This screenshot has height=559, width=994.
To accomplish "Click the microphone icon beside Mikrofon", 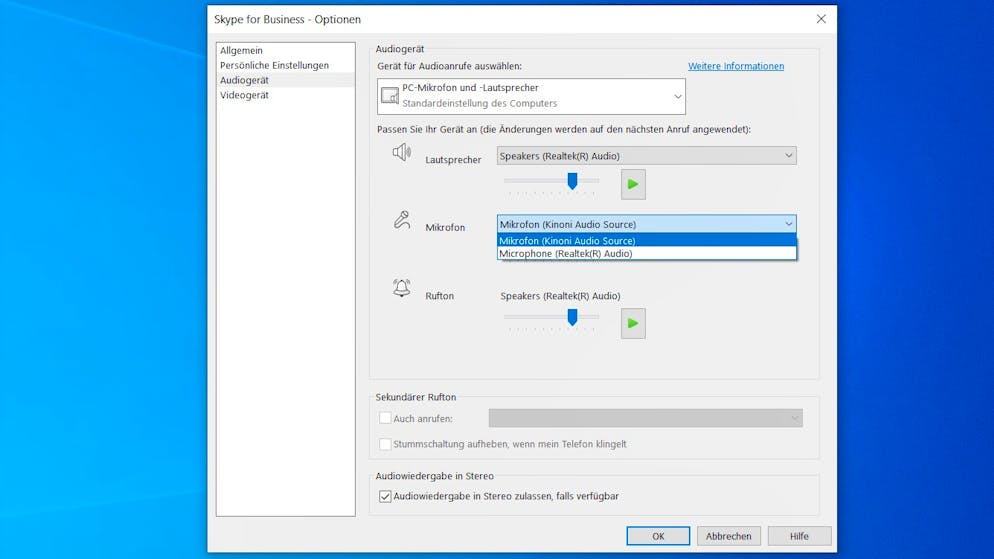I will pos(402,220).
